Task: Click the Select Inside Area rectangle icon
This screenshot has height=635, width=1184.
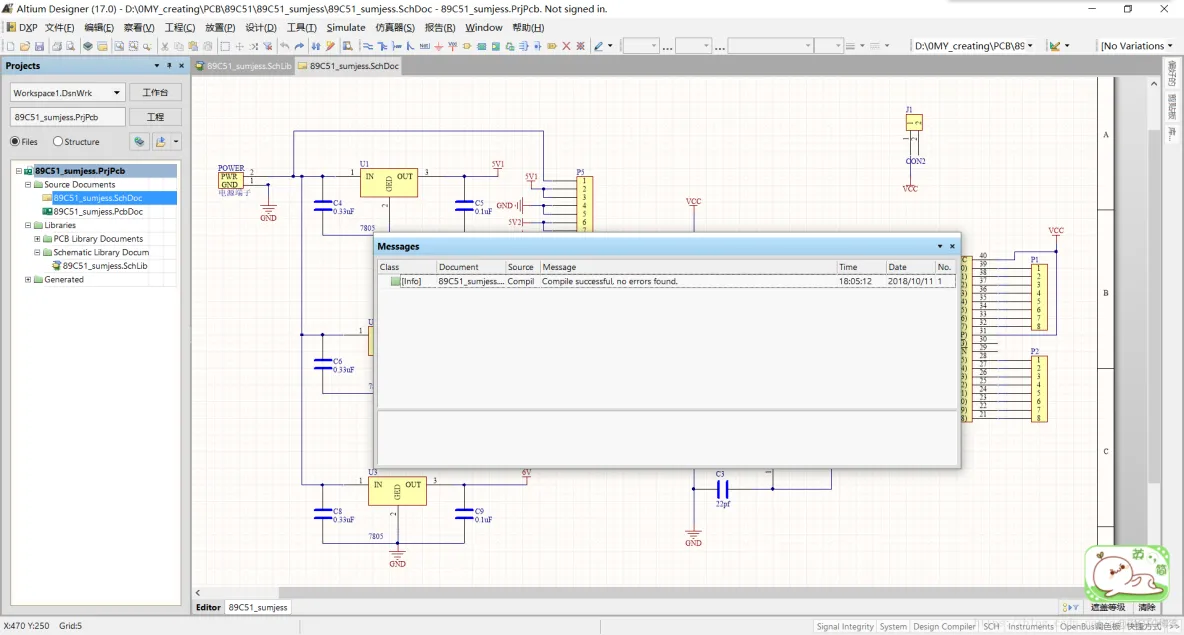Action: pyautogui.click(x=225, y=46)
